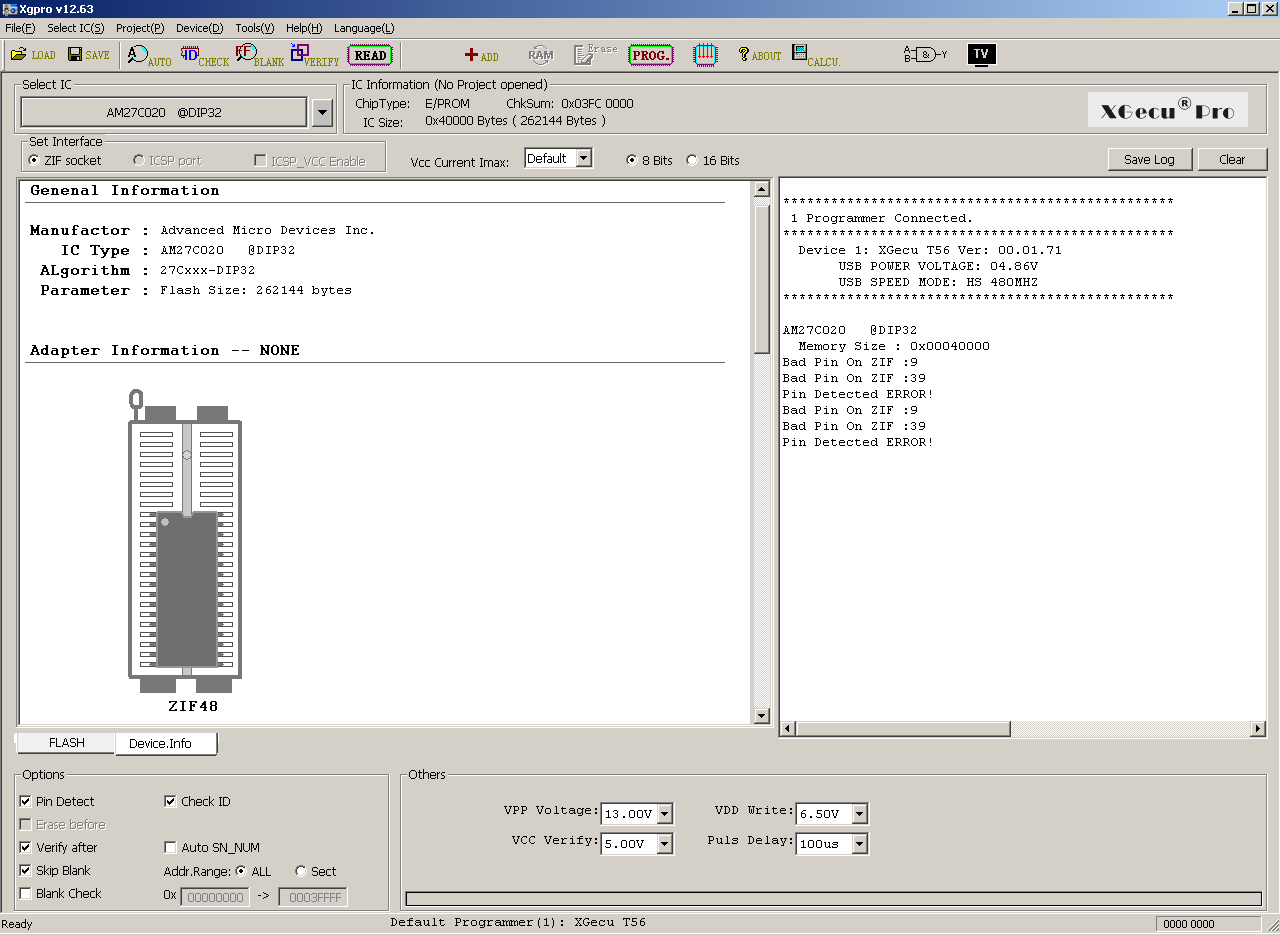Open the Vcc Current Imax dropdown

[584, 159]
